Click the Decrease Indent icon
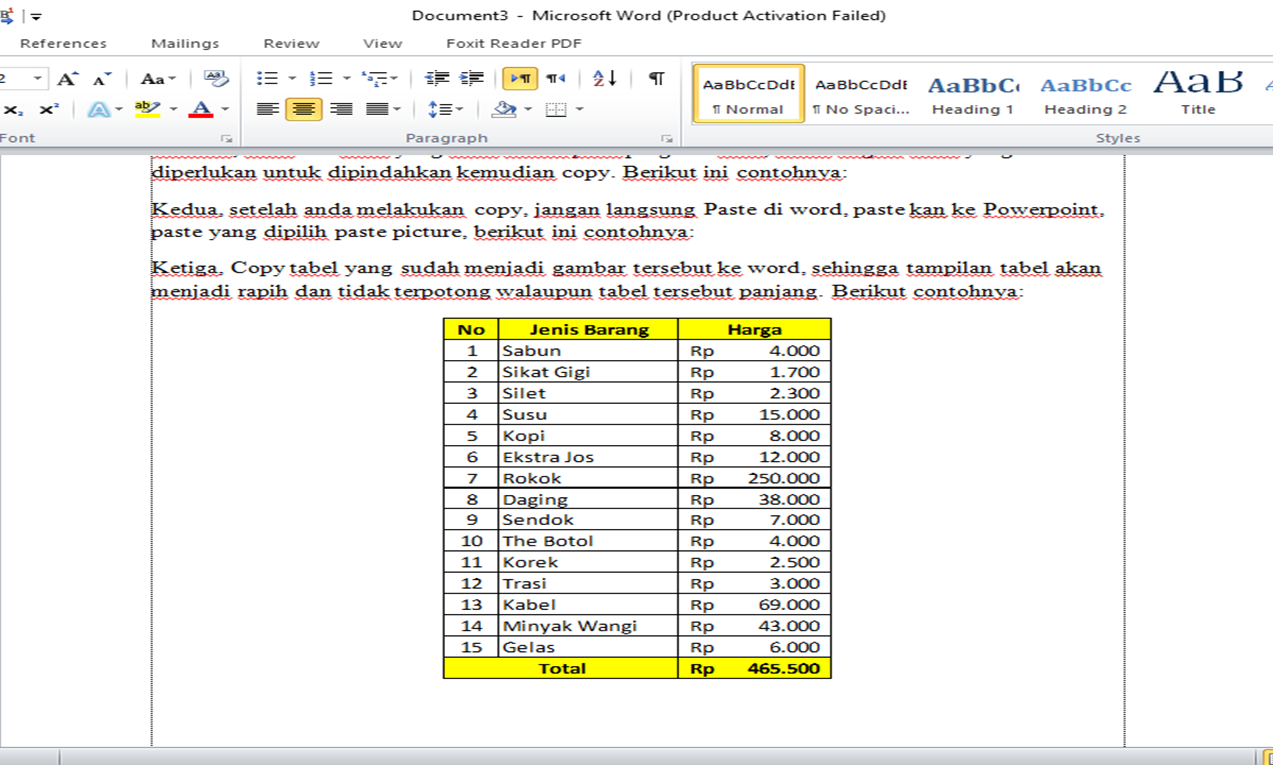The height and width of the screenshot is (765, 1273). click(437, 78)
